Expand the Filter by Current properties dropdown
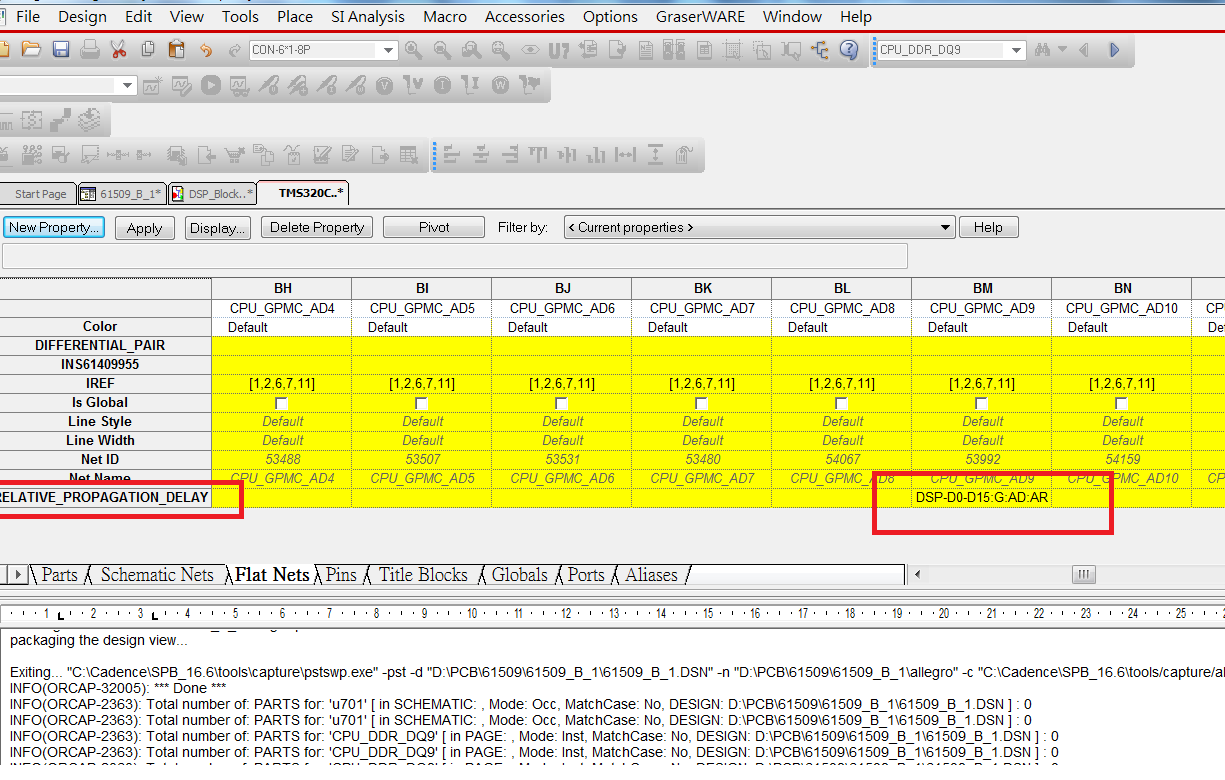Image resolution: width=1225 pixels, height=780 pixels. (x=945, y=228)
